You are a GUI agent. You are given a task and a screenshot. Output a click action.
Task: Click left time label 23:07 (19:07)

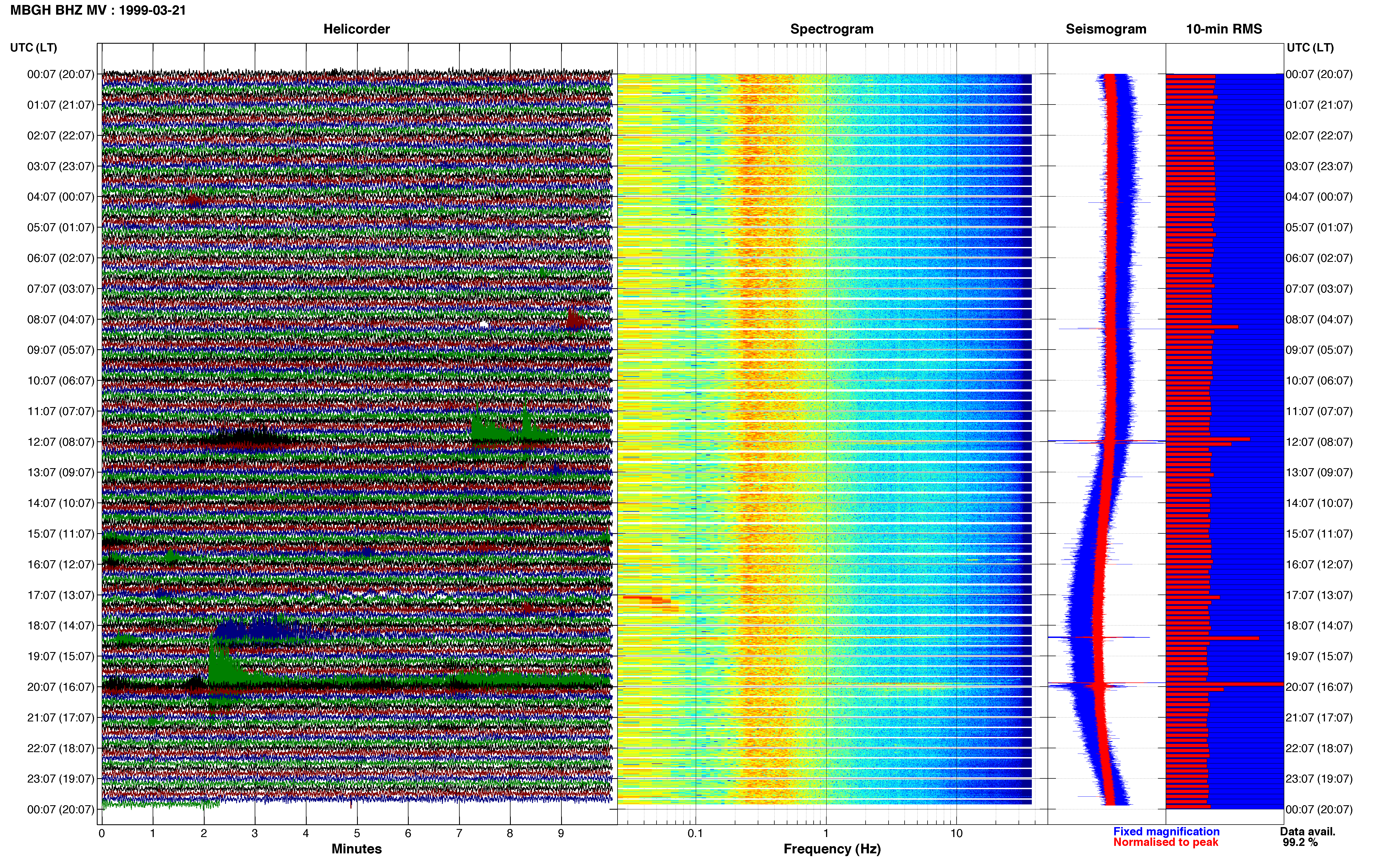coord(61,779)
